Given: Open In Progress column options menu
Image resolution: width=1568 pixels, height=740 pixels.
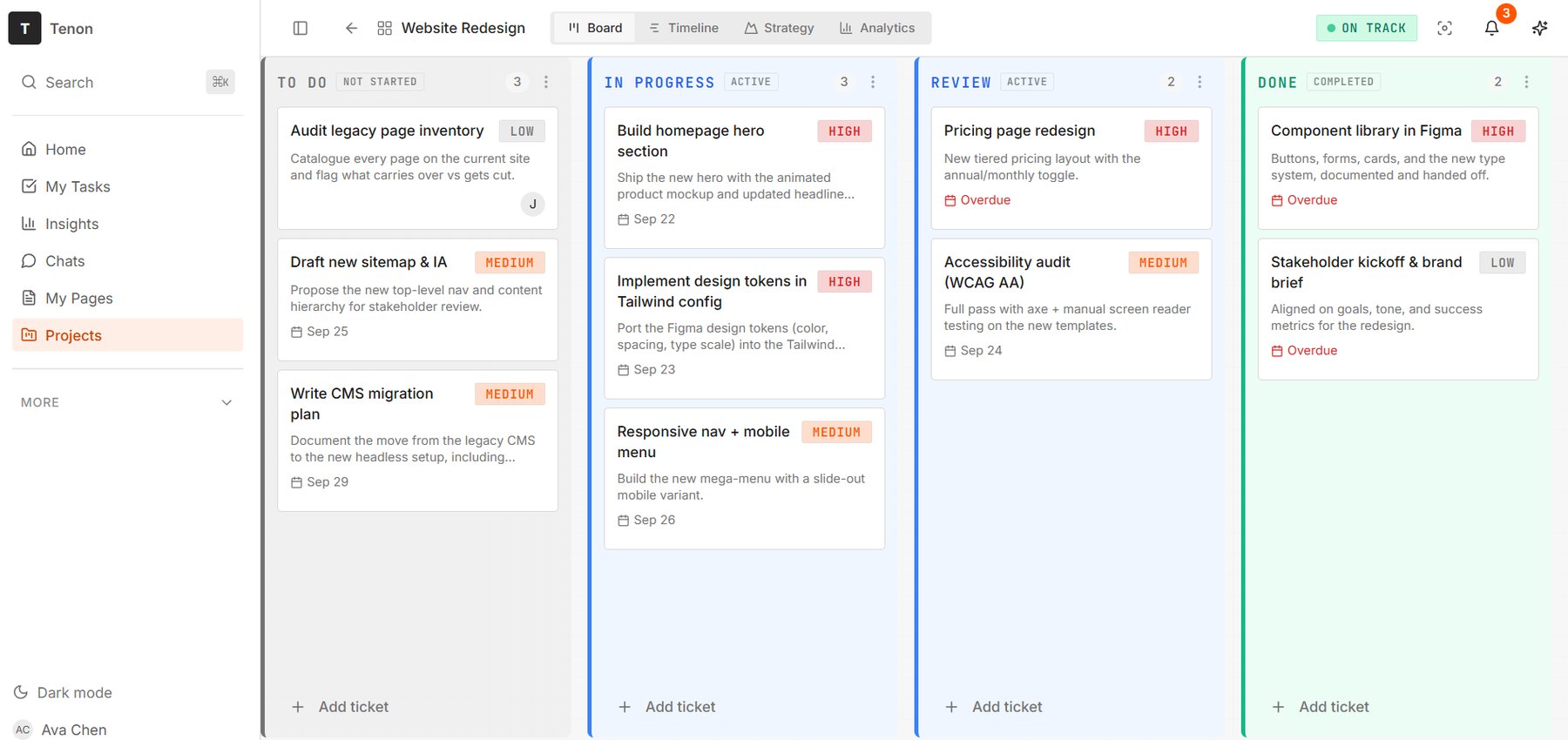Looking at the screenshot, I should (x=873, y=82).
